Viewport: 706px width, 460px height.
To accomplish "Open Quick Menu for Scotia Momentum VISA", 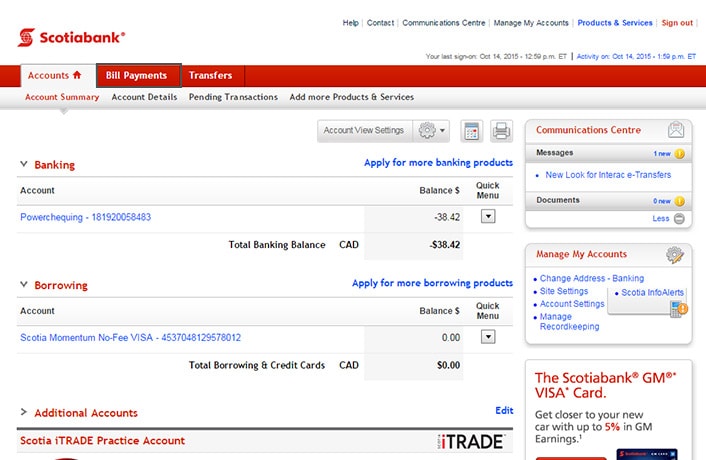I will click(x=488, y=337).
